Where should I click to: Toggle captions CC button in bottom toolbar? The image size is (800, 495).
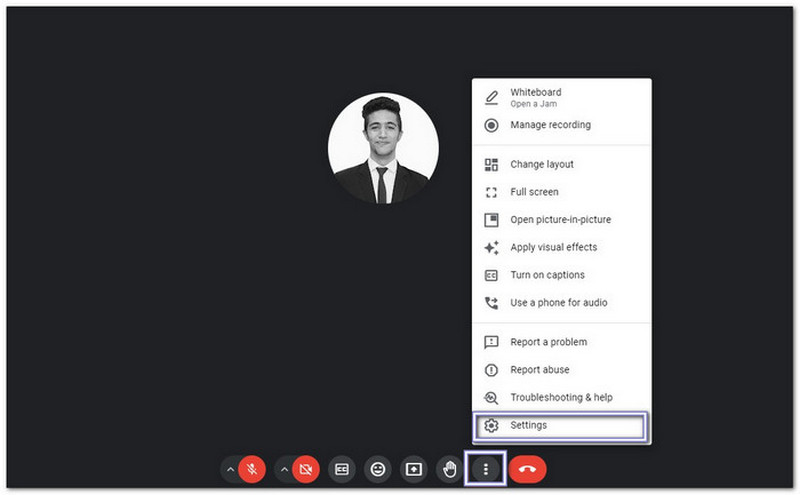[342, 468]
